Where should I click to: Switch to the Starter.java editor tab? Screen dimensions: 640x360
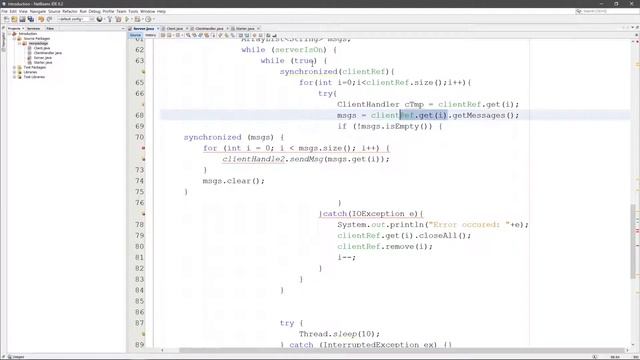[245, 29]
